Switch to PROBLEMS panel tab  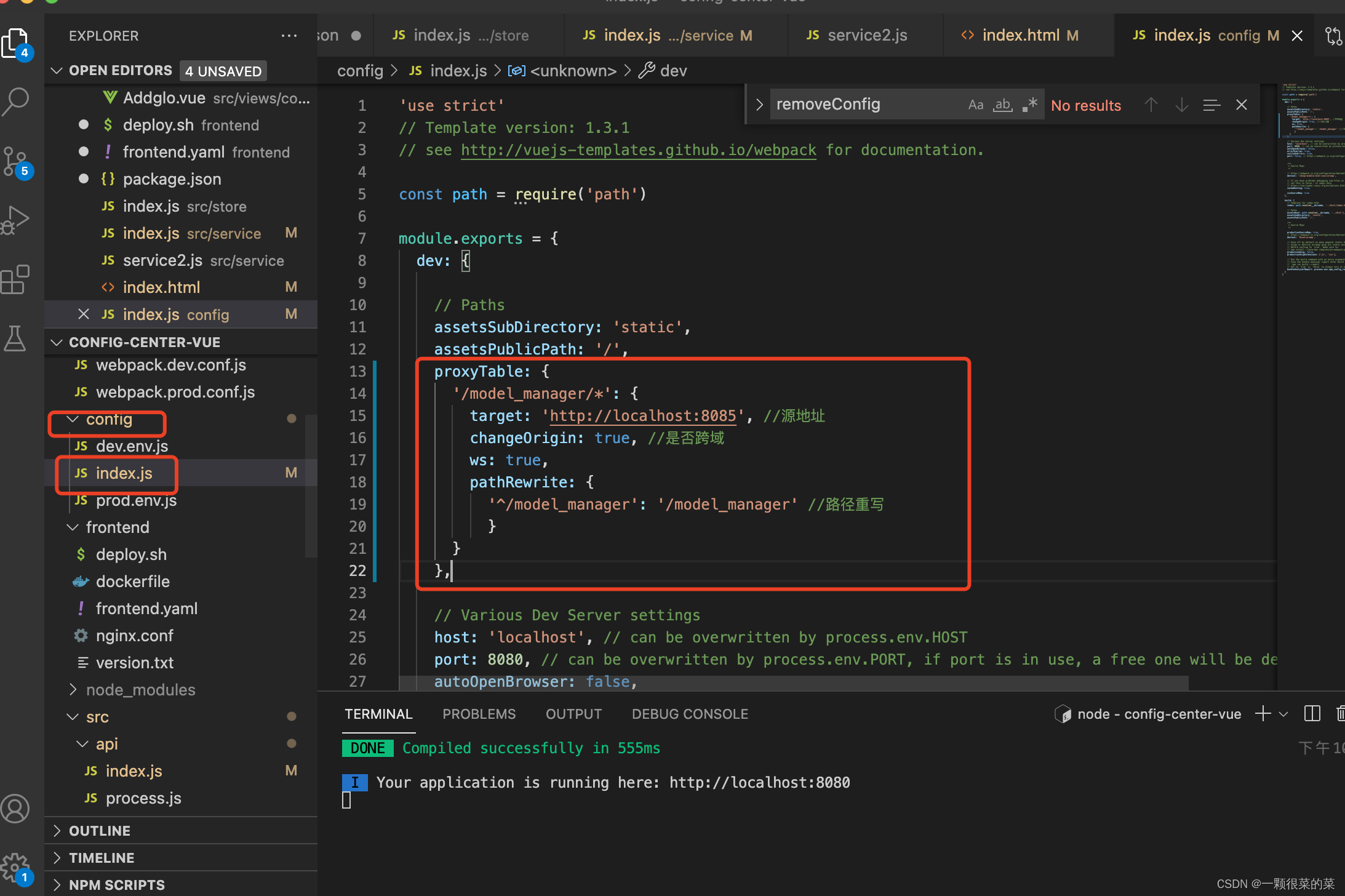(x=479, y=714)
